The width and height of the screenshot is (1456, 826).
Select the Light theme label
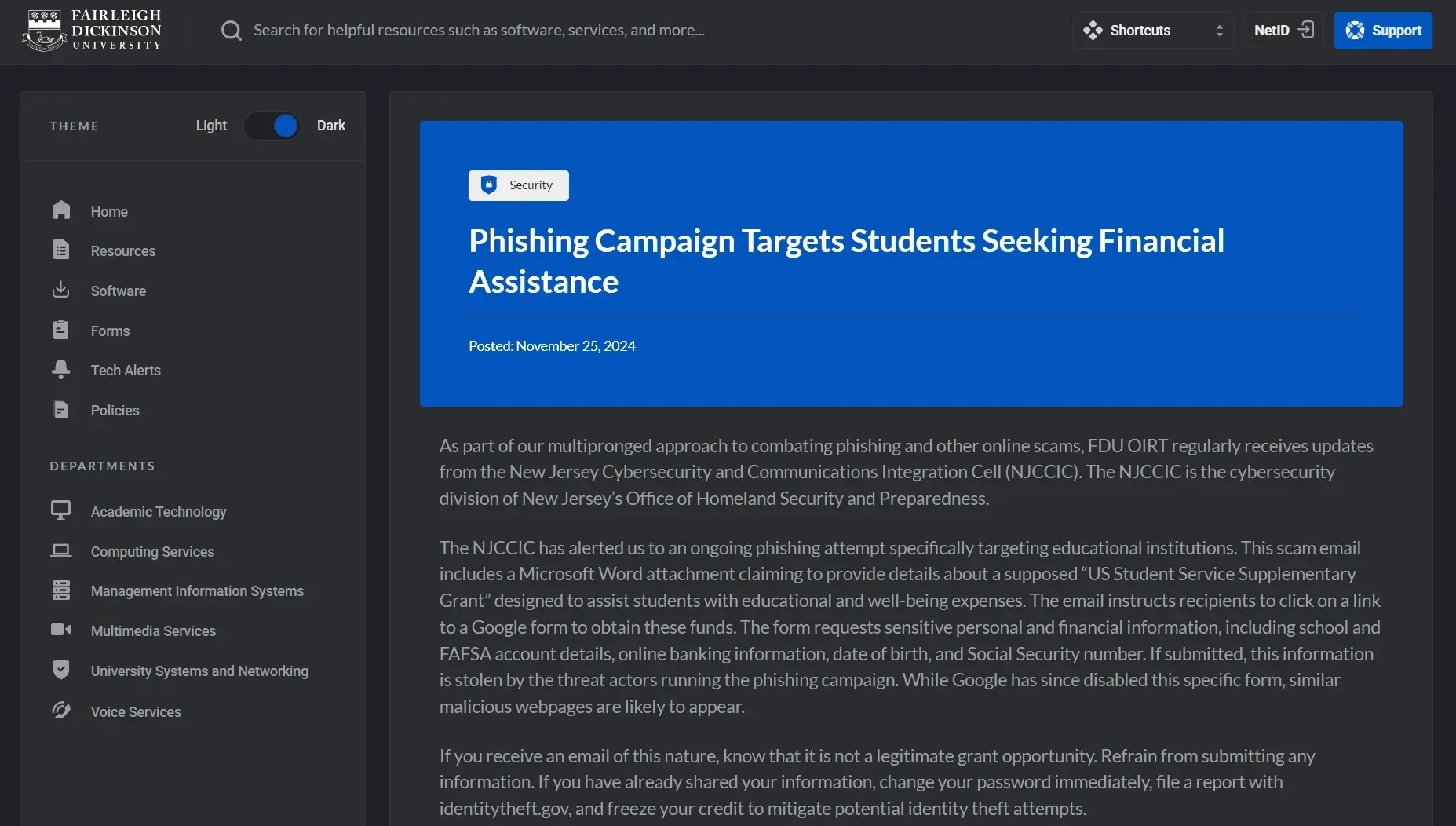pyautogui.click(x=211, y=126)
